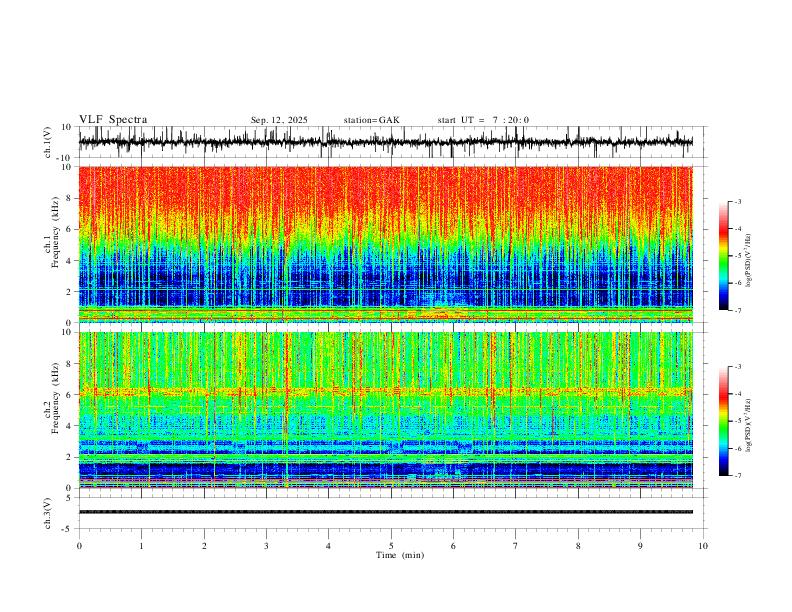Click the ch.2 spectrogram panel
Image resolution: width=792 pixels, height=612 pixels.
coord(386,410)
